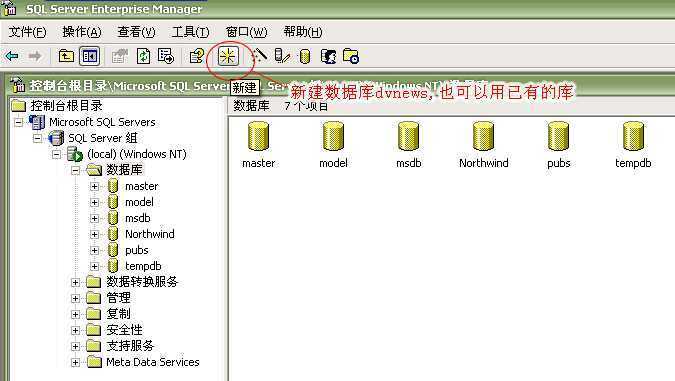
Task: Click the Back arrow toolbar icon
Action: click(12, 56)
